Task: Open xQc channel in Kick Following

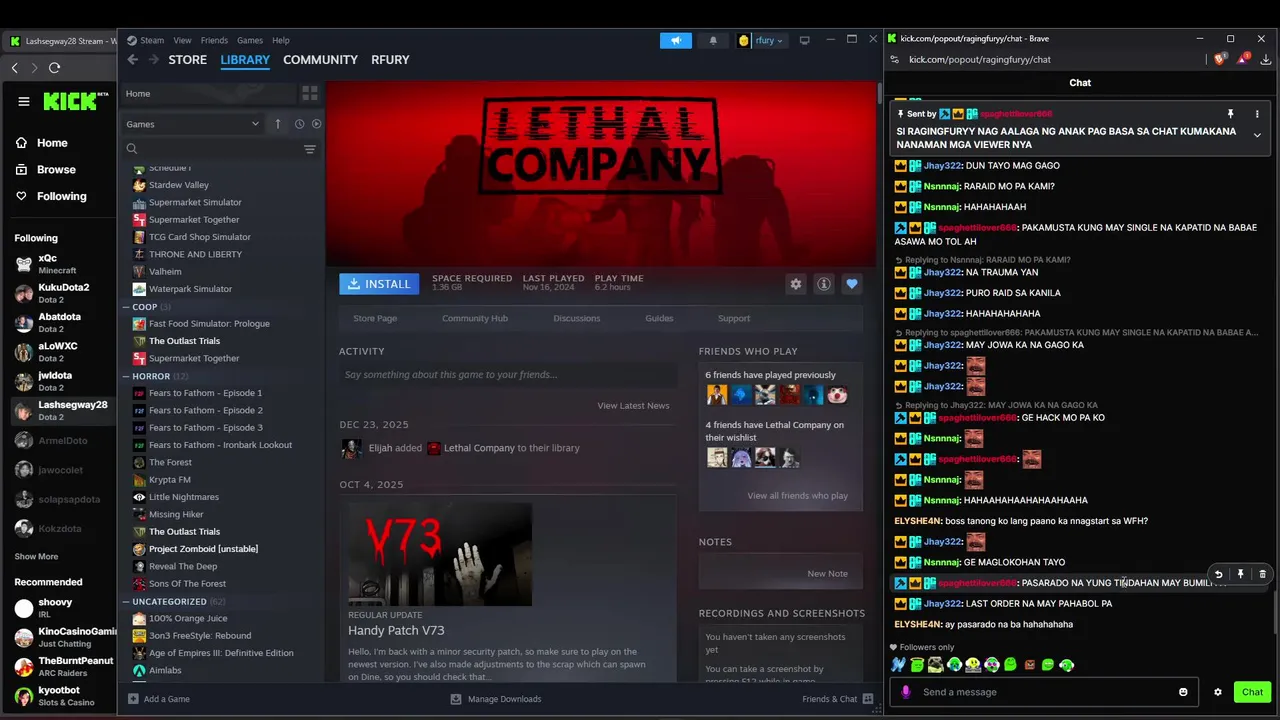Action: point(60,264)
